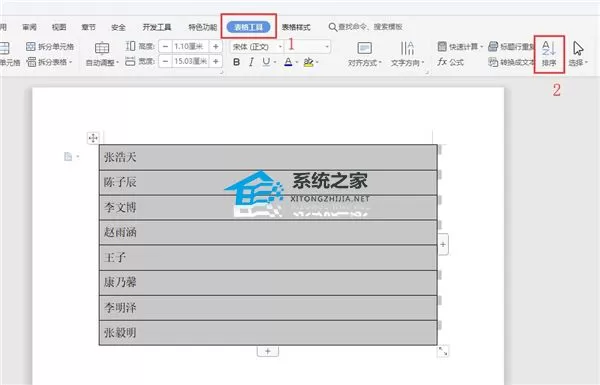
Task: Click the highlight color pen icon
Action: (x=308, y=62)
